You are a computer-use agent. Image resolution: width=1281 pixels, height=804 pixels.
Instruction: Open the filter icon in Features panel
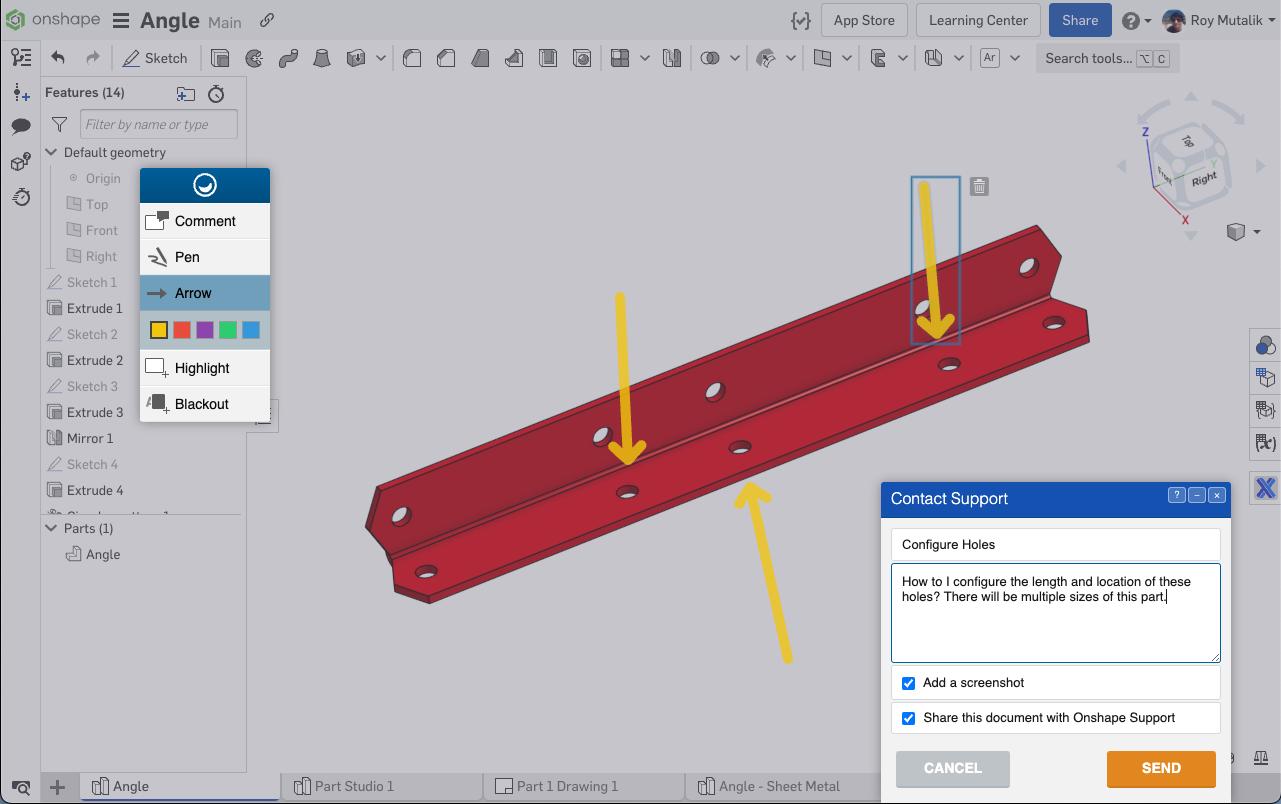59,125
